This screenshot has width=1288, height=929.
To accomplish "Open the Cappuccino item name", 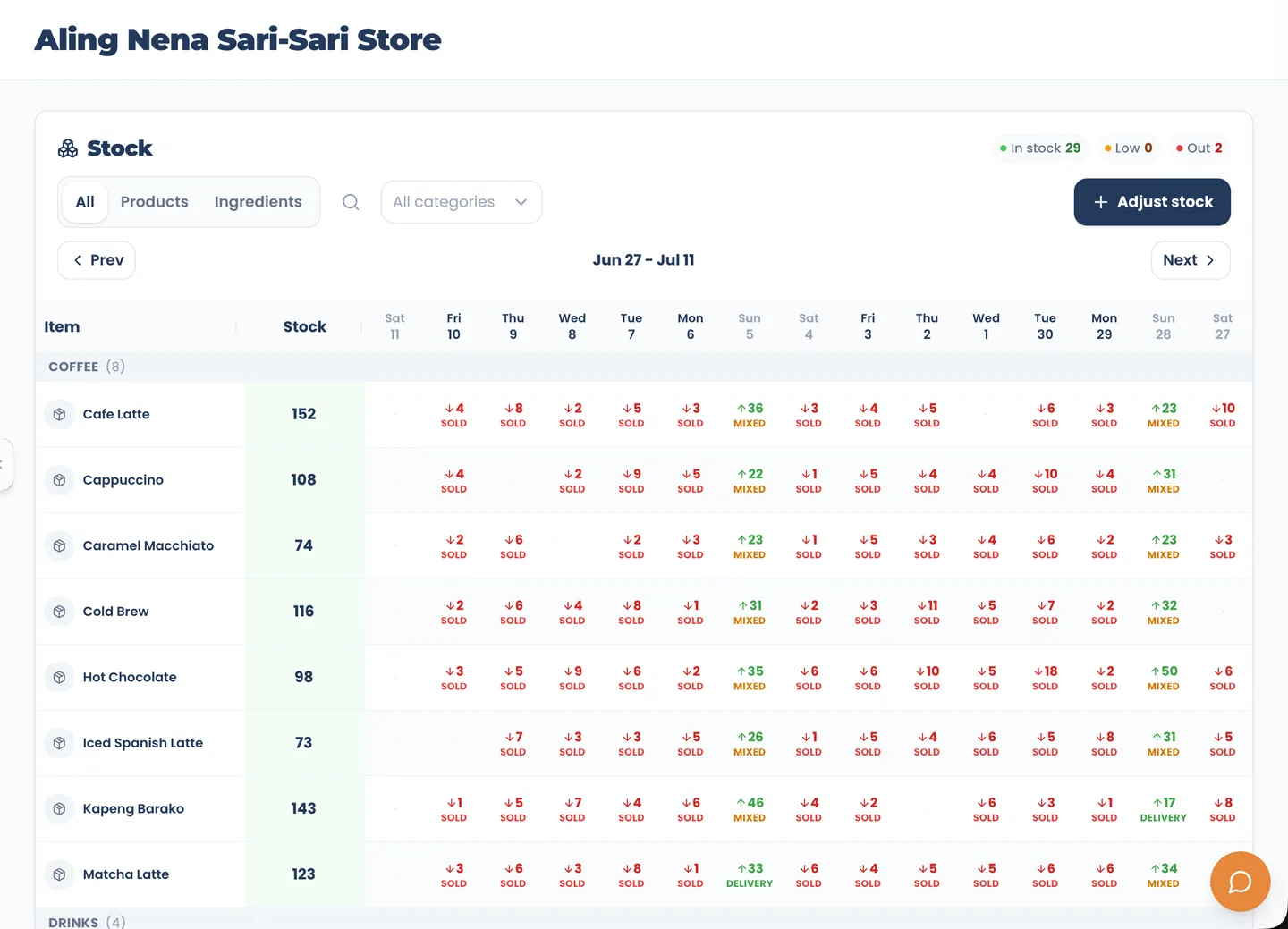I will pyautogui.click(x=123, y=480).
